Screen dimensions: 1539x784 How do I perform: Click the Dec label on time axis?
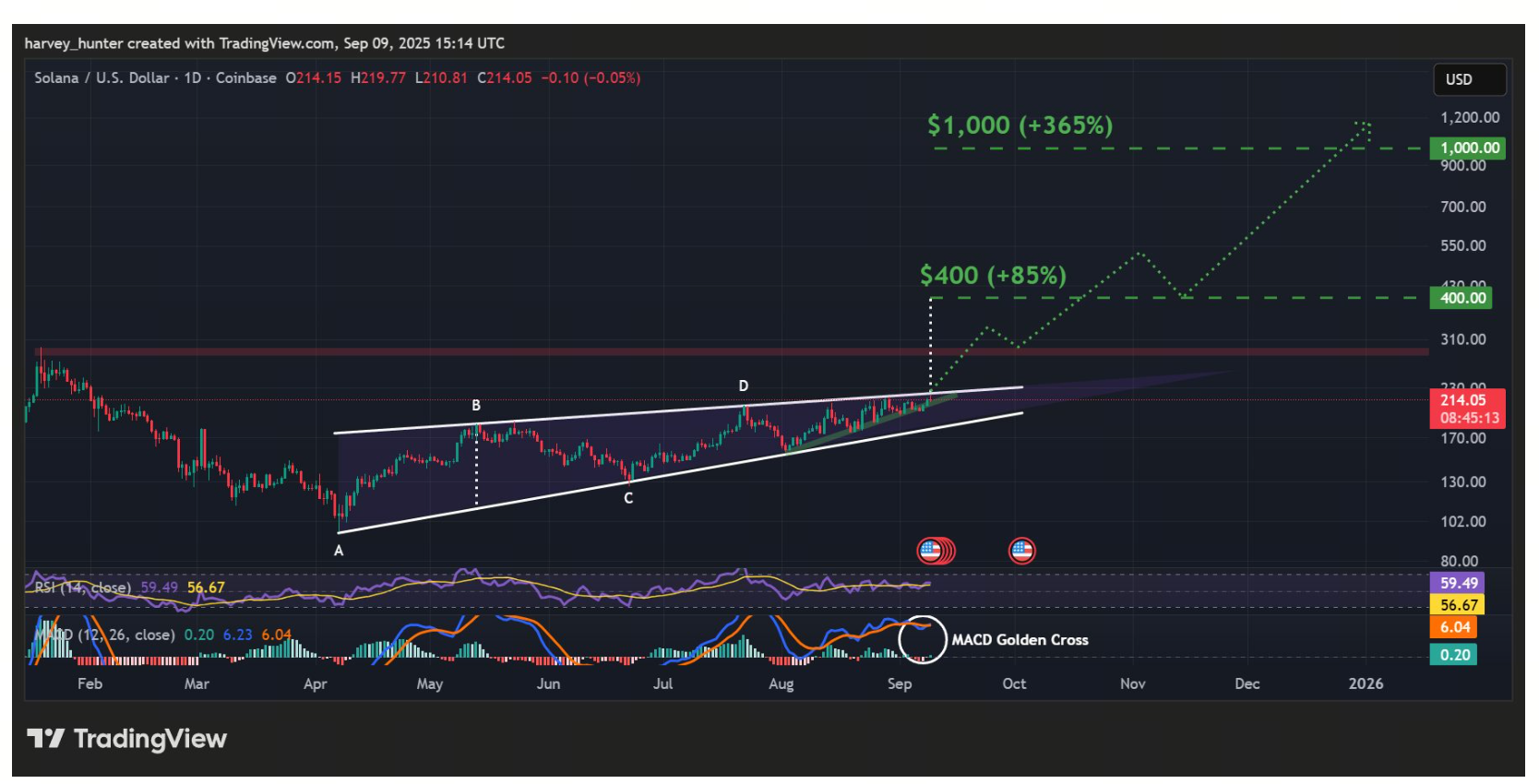1247,683
